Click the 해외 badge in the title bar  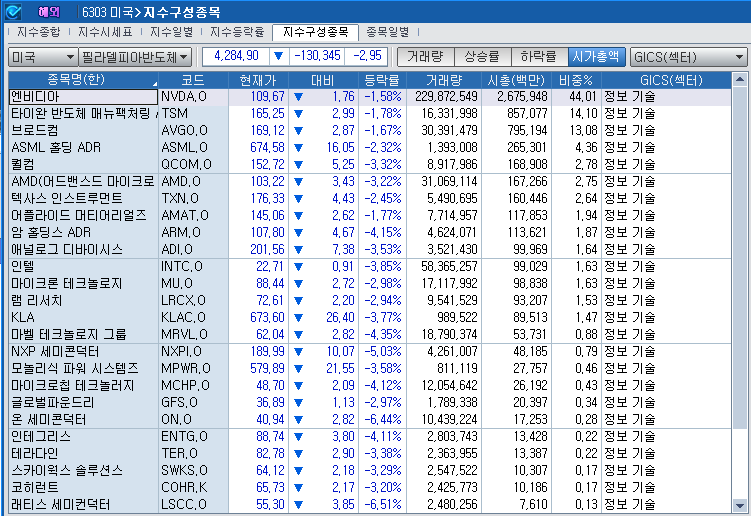click(49, 12)
